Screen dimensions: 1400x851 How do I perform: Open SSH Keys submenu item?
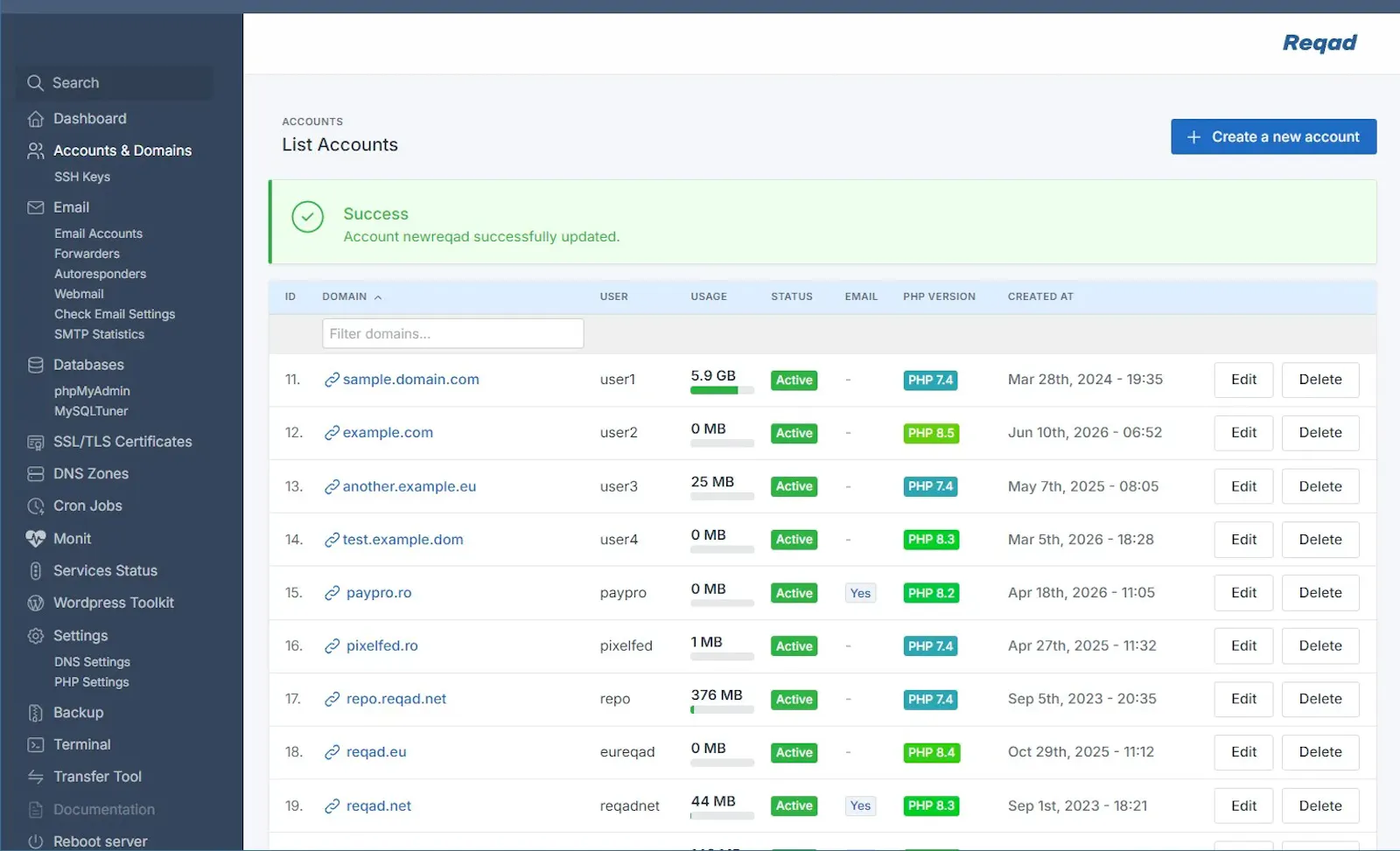tap(82, 177)
